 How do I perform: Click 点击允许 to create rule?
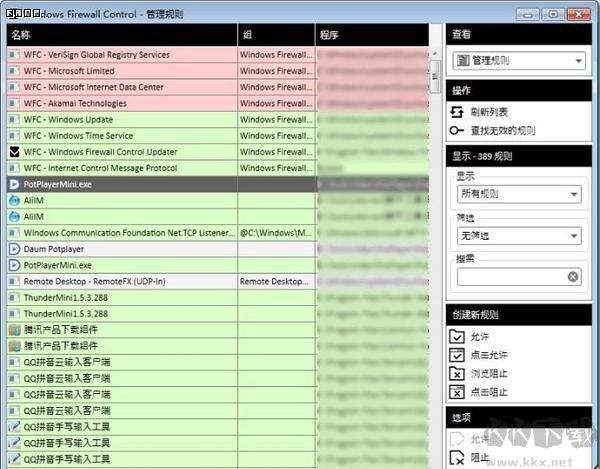coord(489,355)
